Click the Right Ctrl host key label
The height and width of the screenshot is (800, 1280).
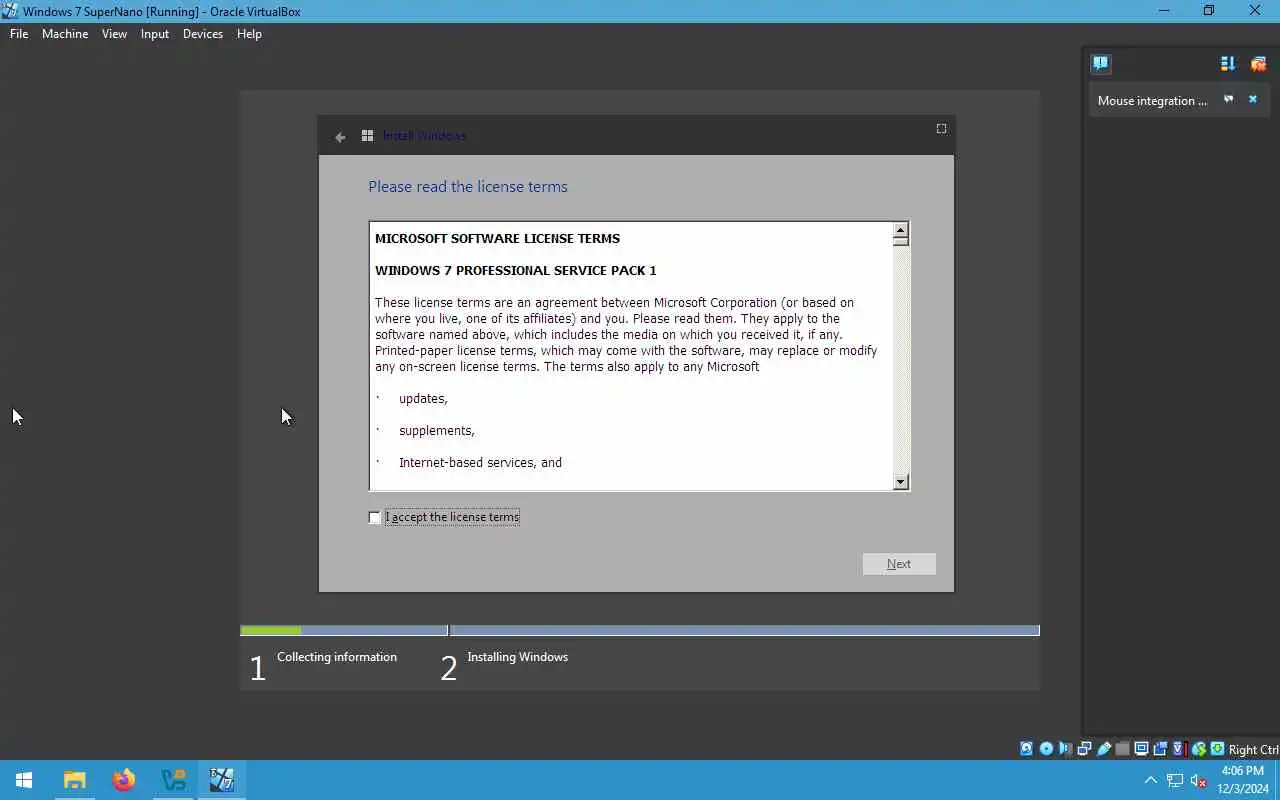click(x=1253, y=749)
